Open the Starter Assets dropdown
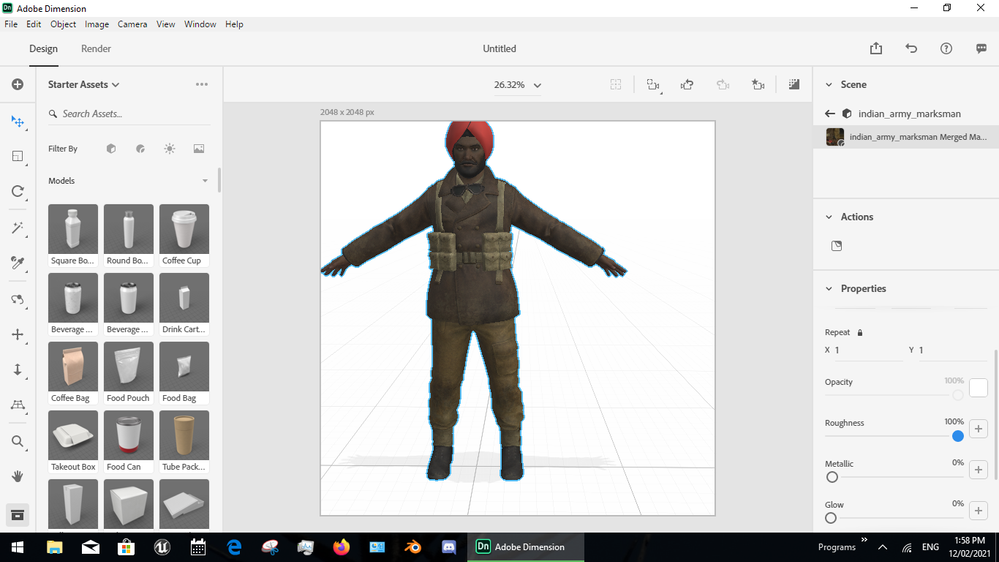 [x=84, y=85]
